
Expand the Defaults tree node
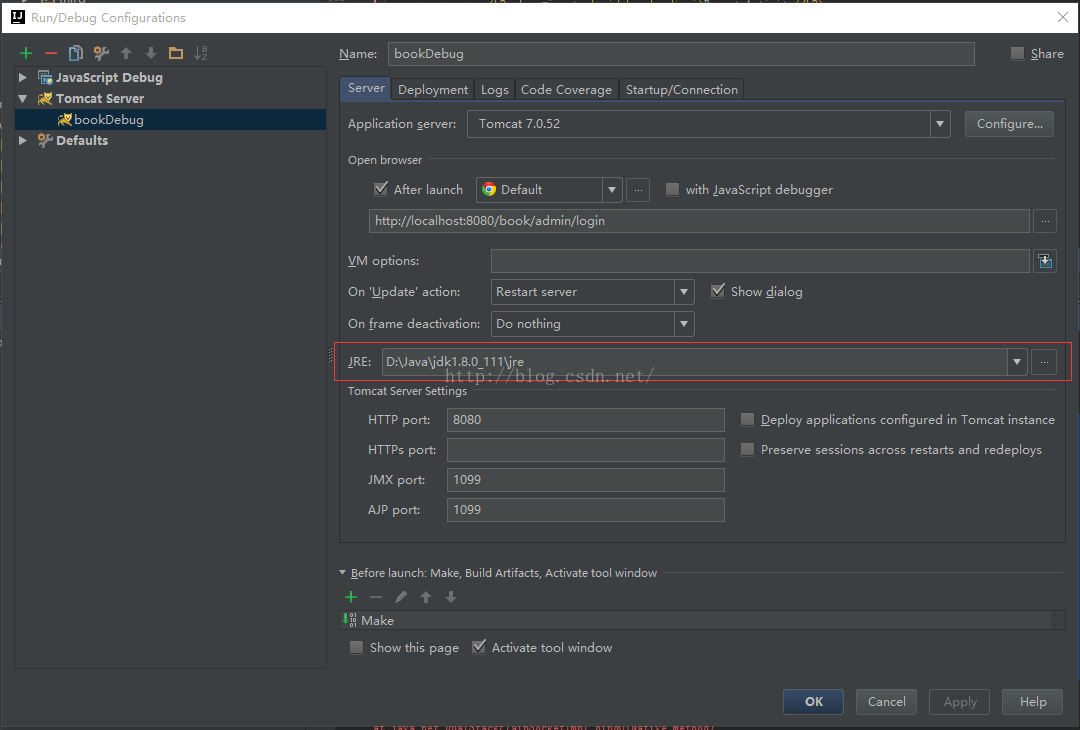[23, 140]
